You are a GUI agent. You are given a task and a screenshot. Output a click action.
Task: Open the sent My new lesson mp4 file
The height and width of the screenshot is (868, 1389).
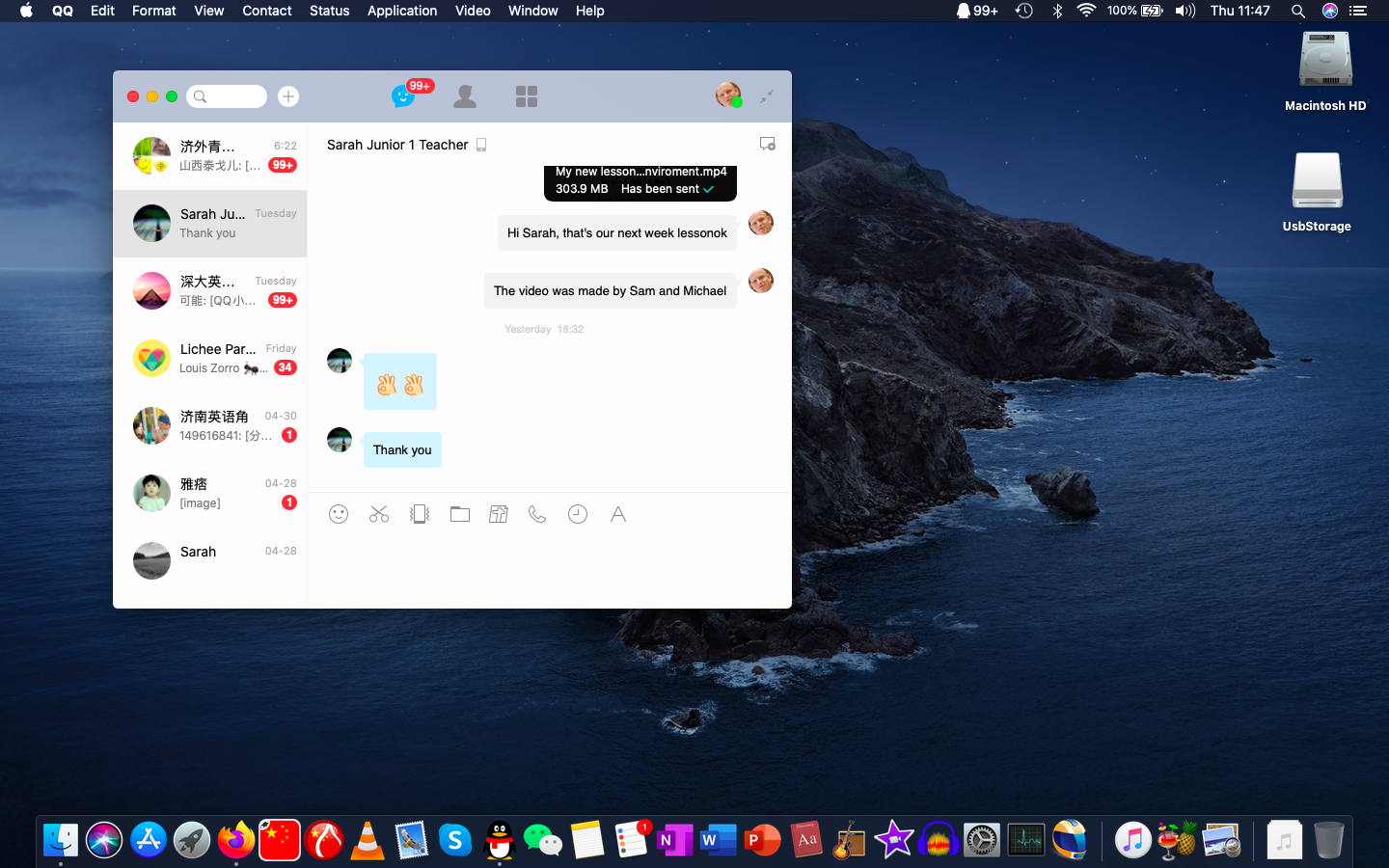point(640,181)
